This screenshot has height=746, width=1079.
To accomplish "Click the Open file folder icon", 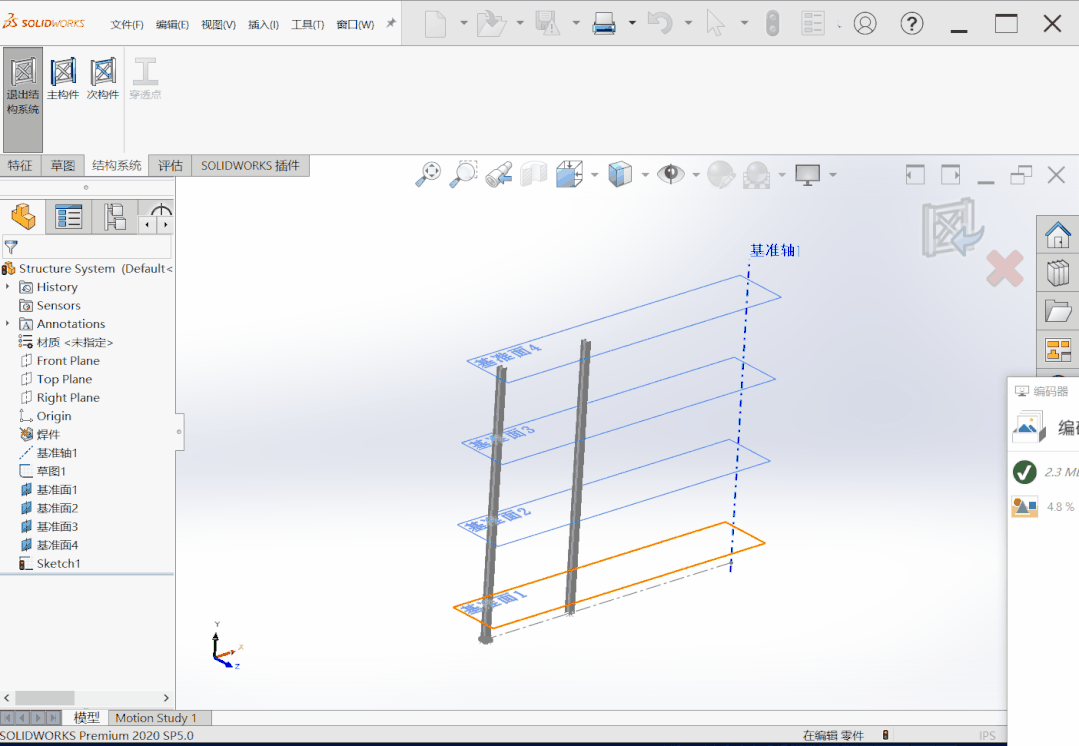I will click(x=491, y=23).
